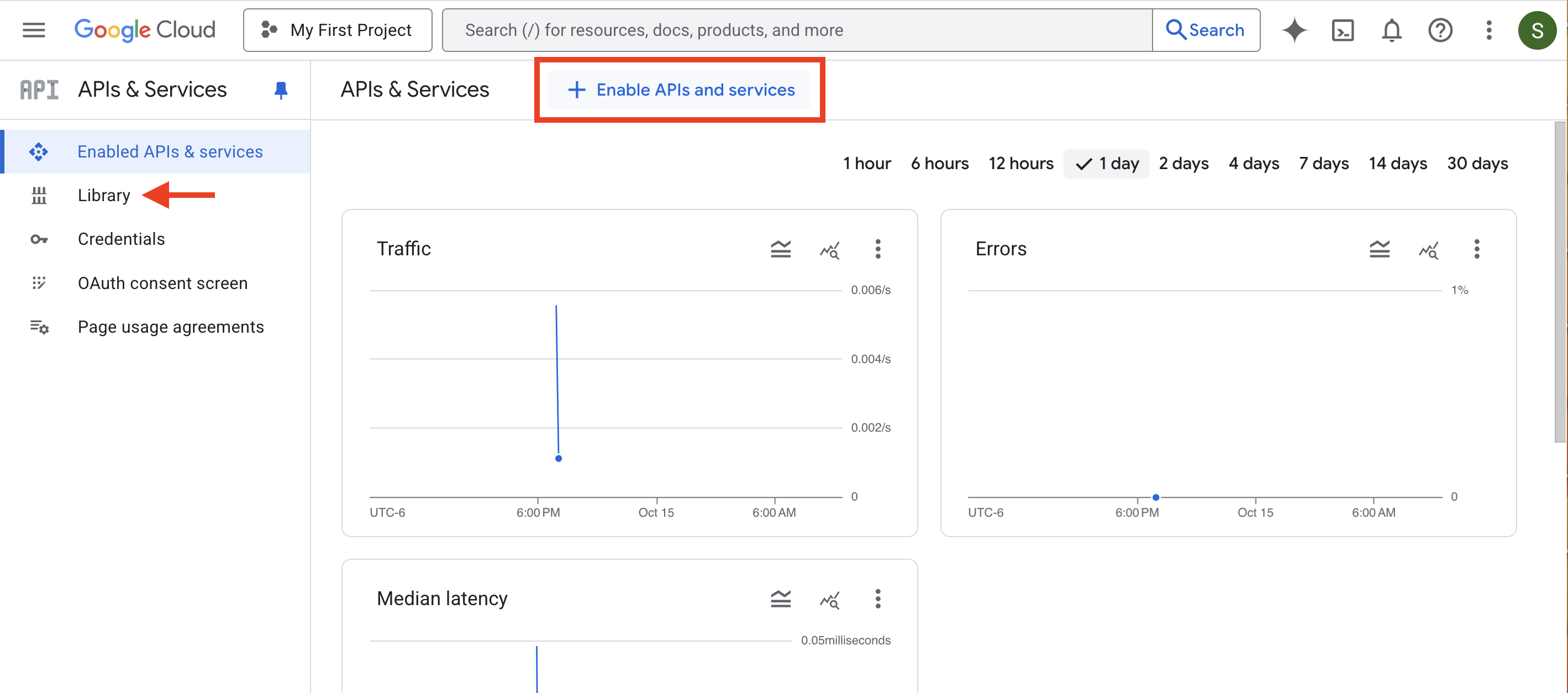Toggle legend on Traffic chart
The width and height of the screenshot is (1568, 693).
pyautogui.click(x=780, y=249)
